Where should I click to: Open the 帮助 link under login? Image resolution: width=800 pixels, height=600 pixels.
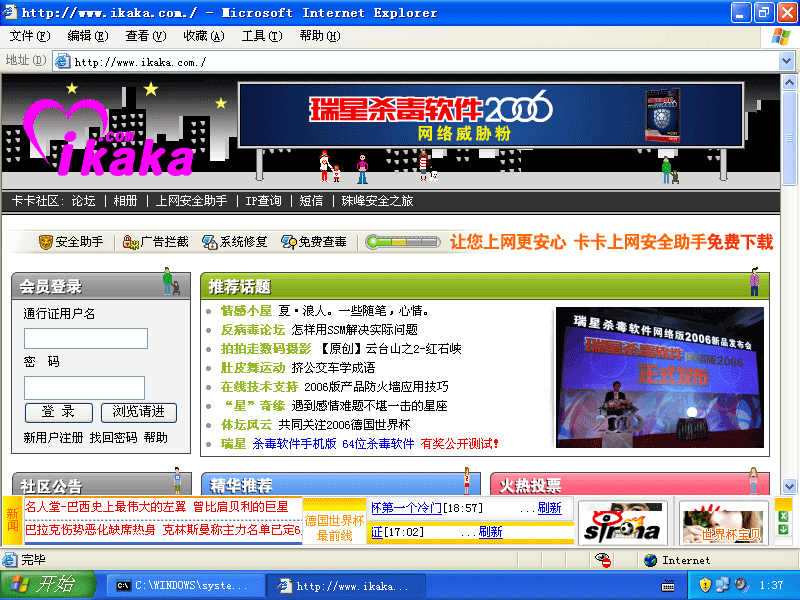[156, 438]
